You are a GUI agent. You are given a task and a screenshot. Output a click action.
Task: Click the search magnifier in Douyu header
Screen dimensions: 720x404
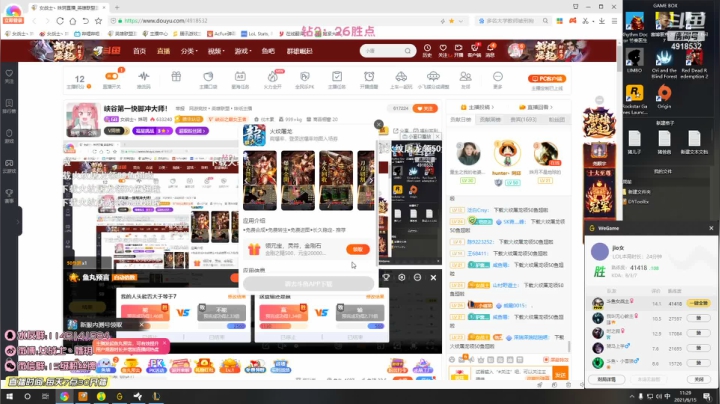[x=408, y=50]
